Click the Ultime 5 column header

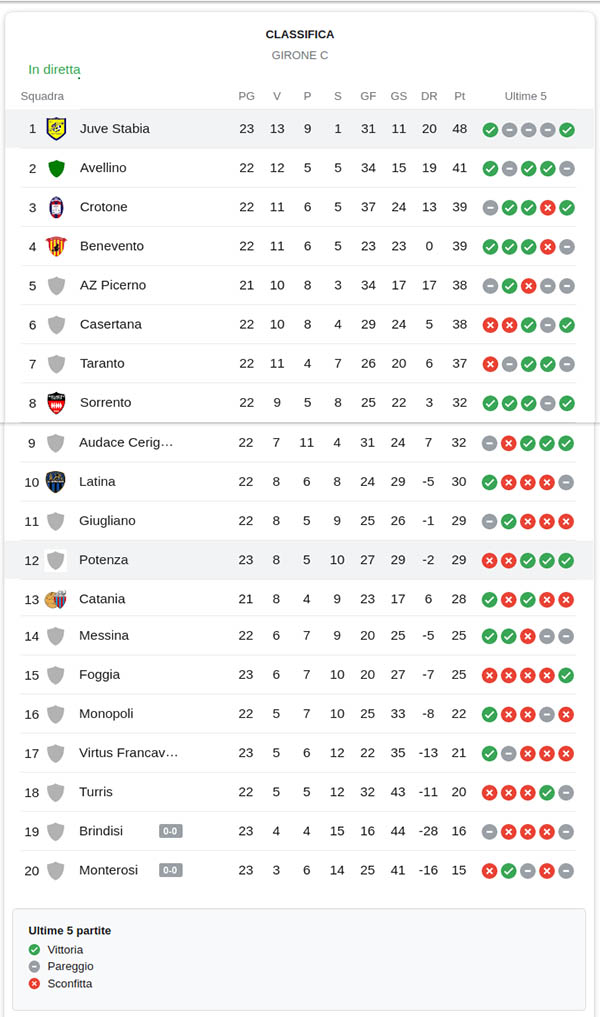click(x=526, y=97)
